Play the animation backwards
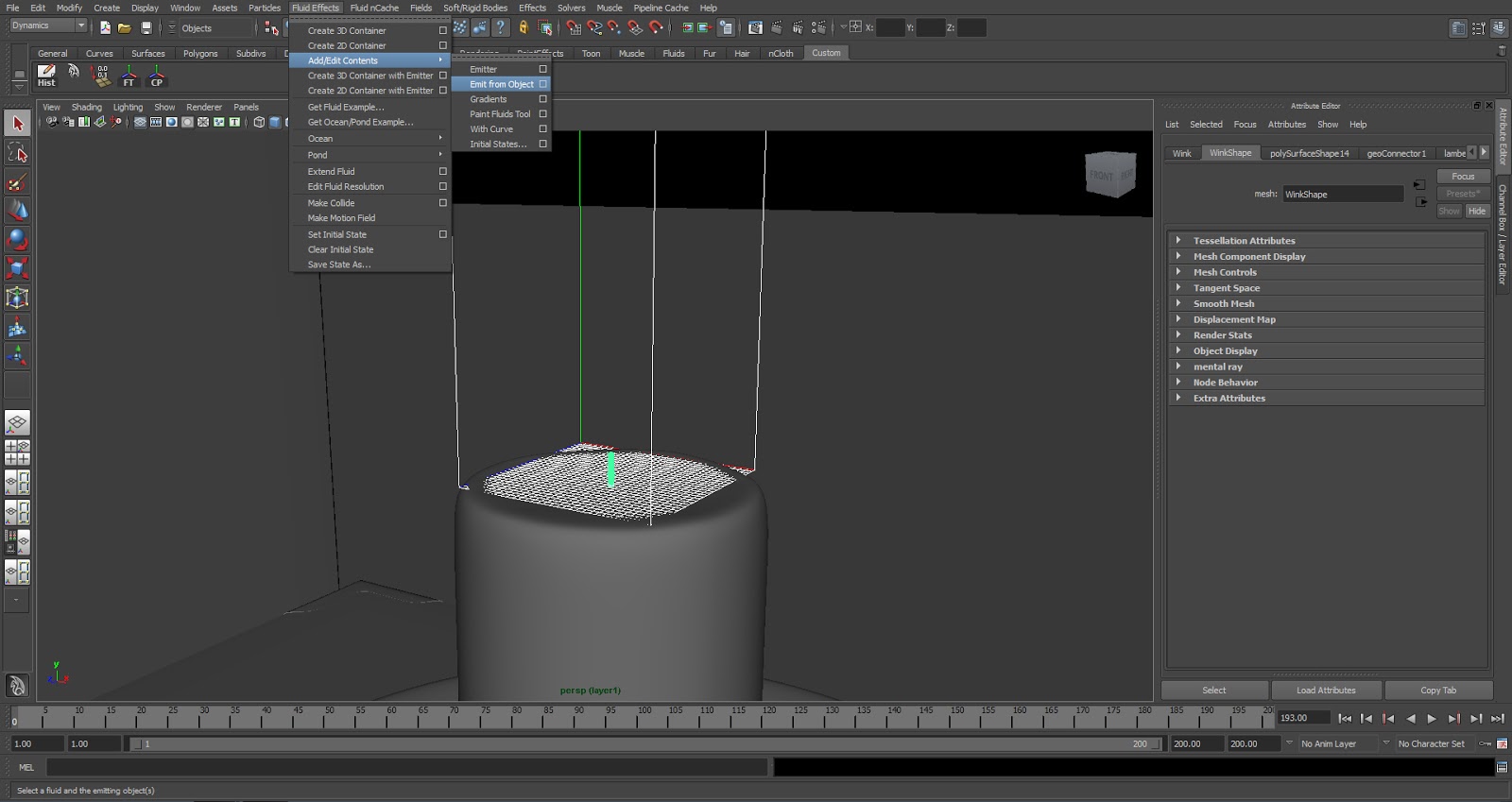 click(x=1410, y=719)
